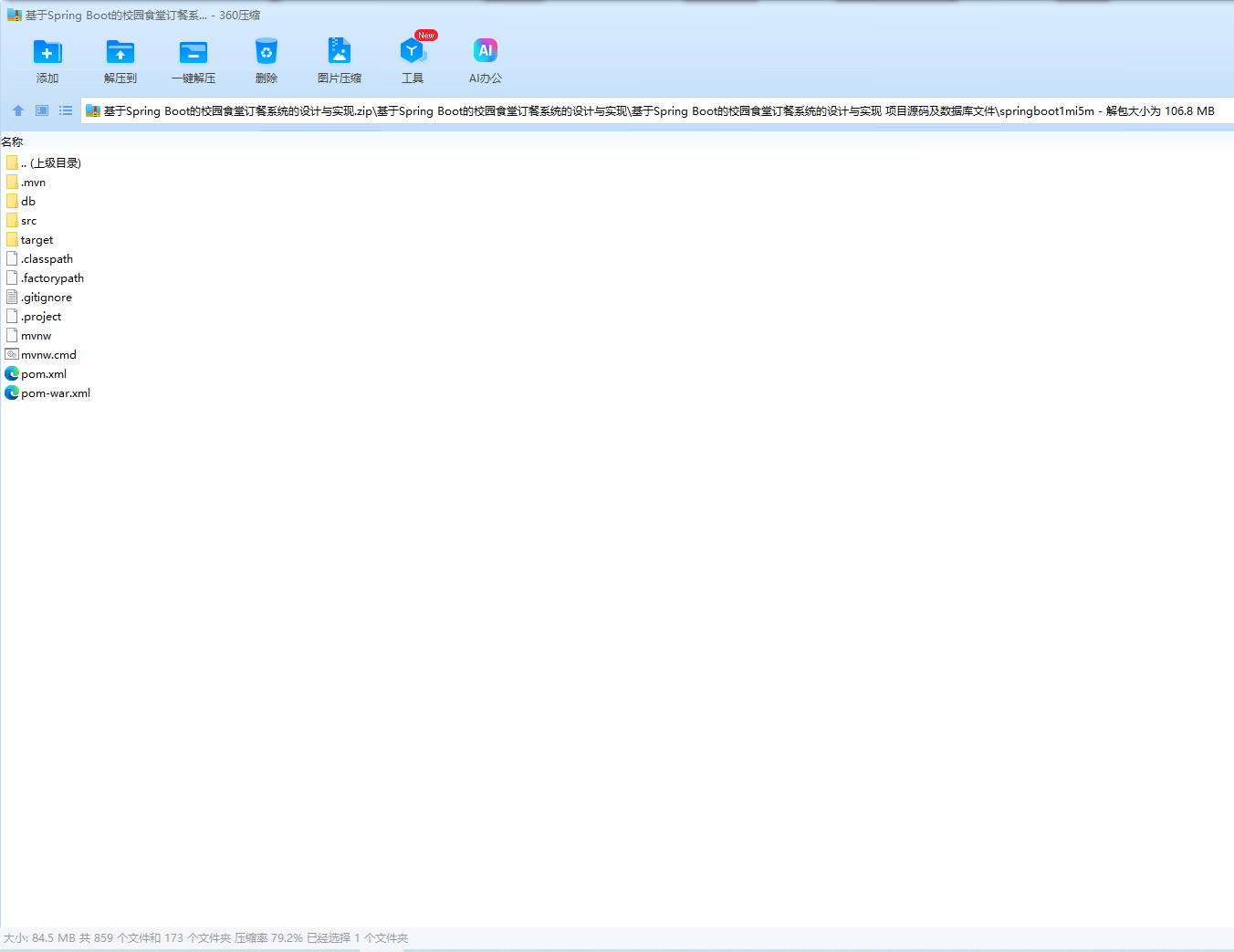The width and height of the screenshot is (1234, 952).
Task: Select the 'src' folder name
Action: click(29, 221)
